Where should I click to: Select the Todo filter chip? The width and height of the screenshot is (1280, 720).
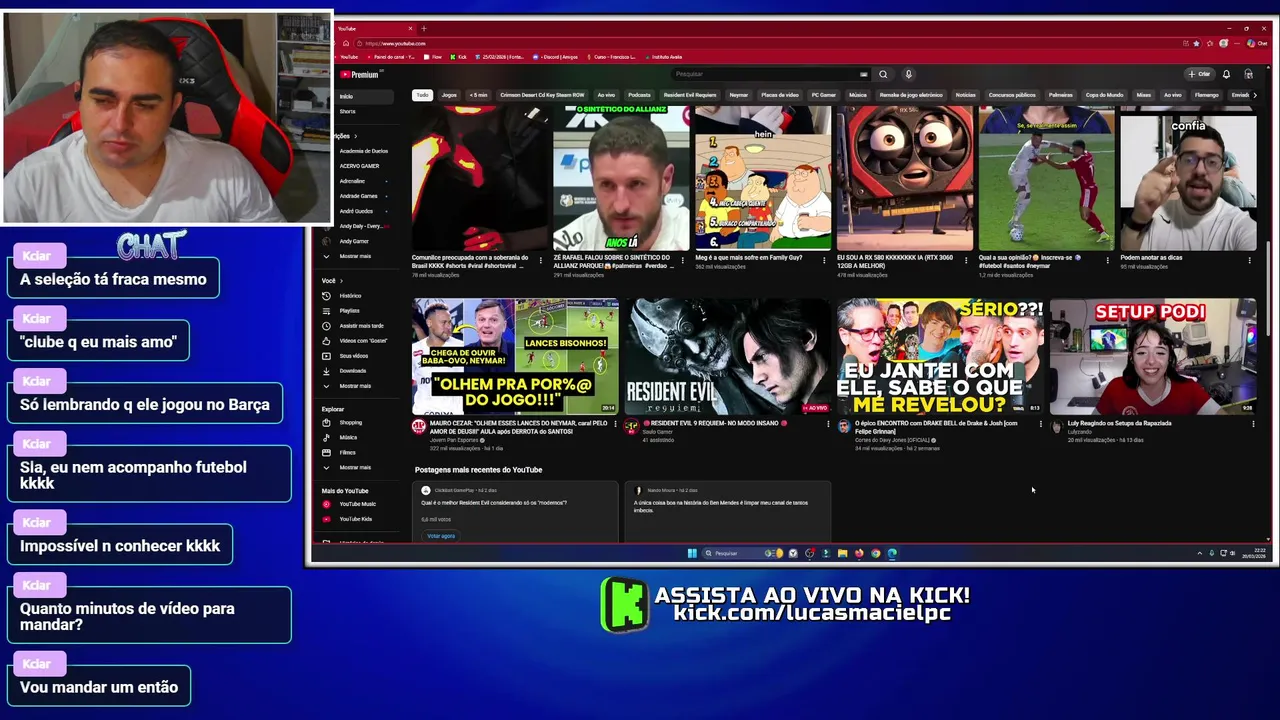(x=423, y=95)
